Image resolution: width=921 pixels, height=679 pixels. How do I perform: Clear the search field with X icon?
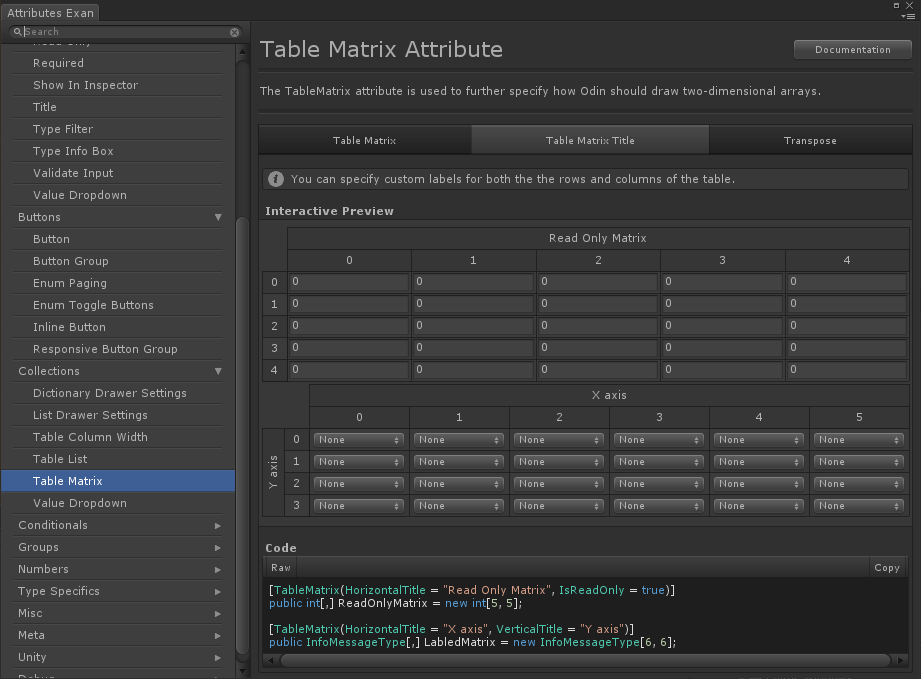click(x=234, y=32)
